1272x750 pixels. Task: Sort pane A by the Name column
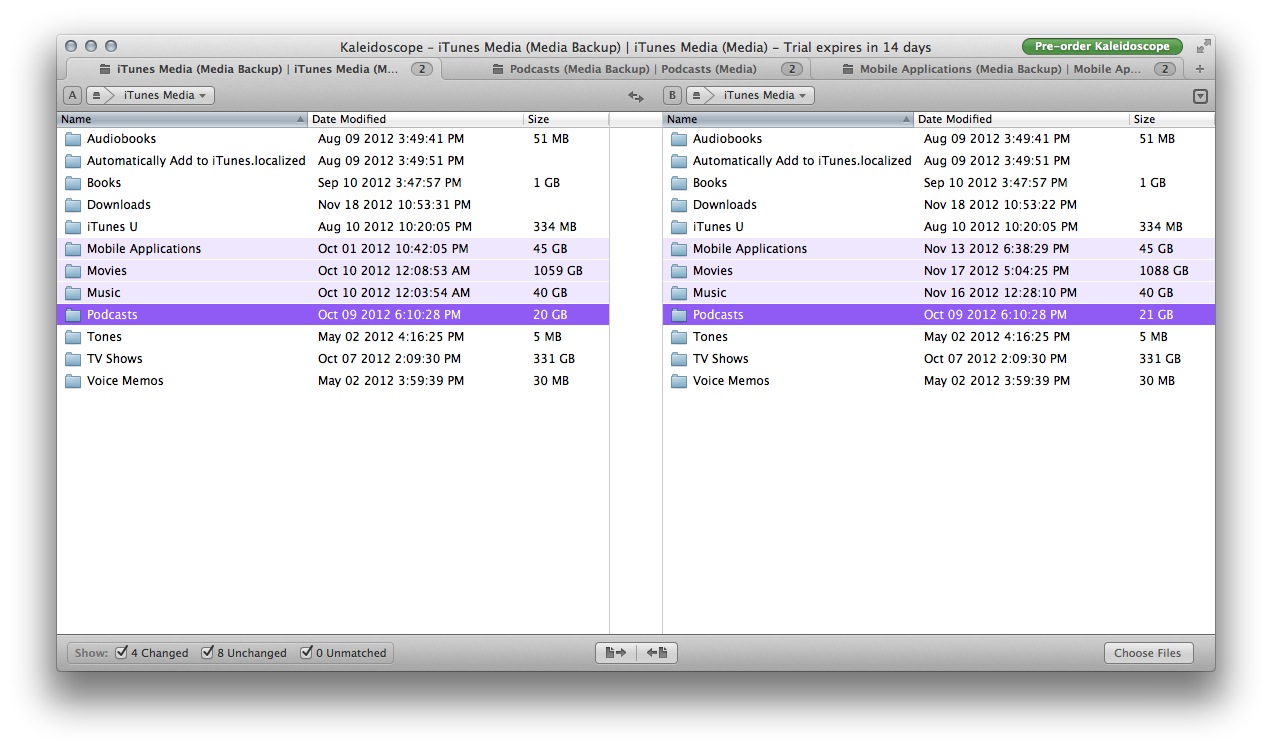point(183,119)
